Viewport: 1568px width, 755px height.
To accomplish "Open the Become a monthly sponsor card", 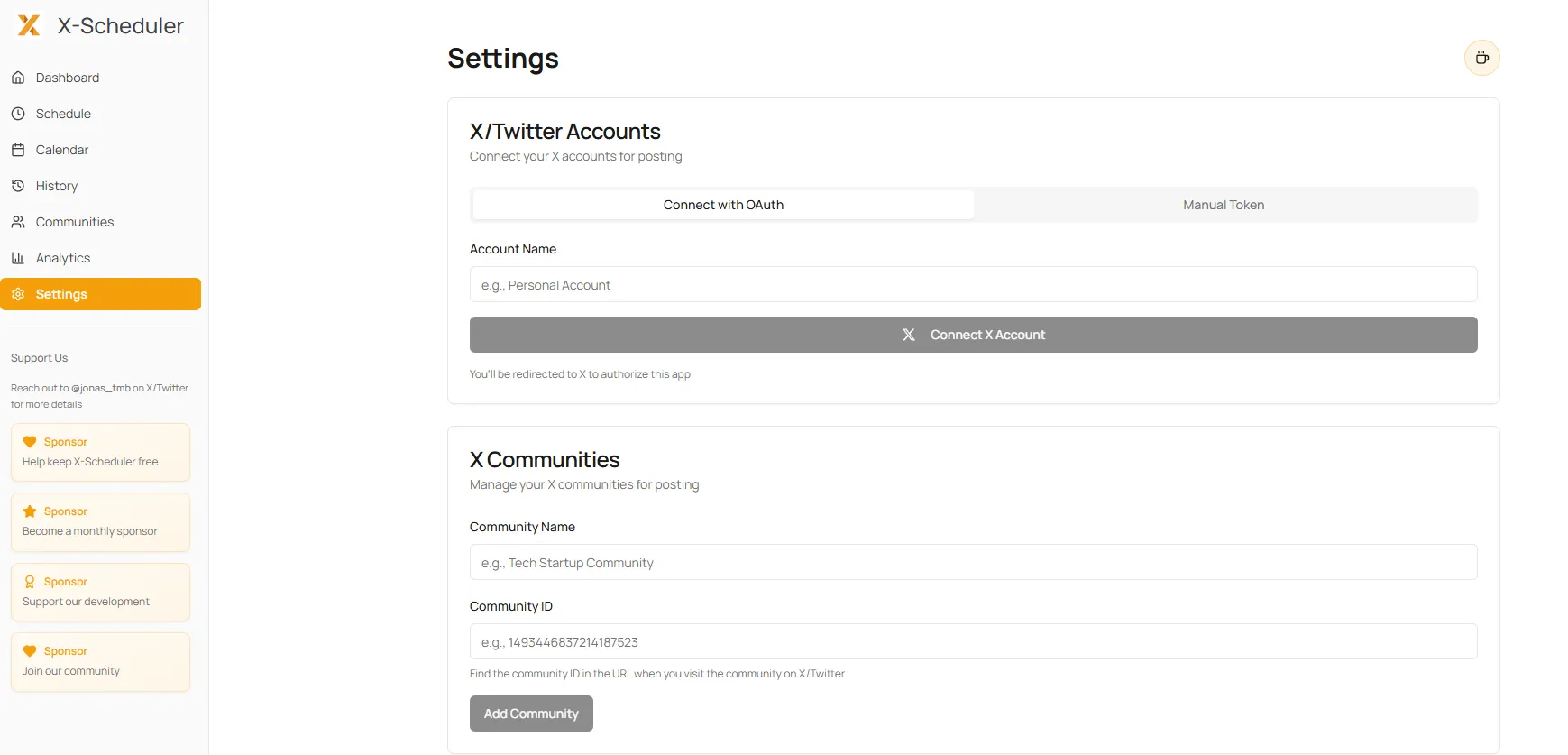I will coord(100,521).
